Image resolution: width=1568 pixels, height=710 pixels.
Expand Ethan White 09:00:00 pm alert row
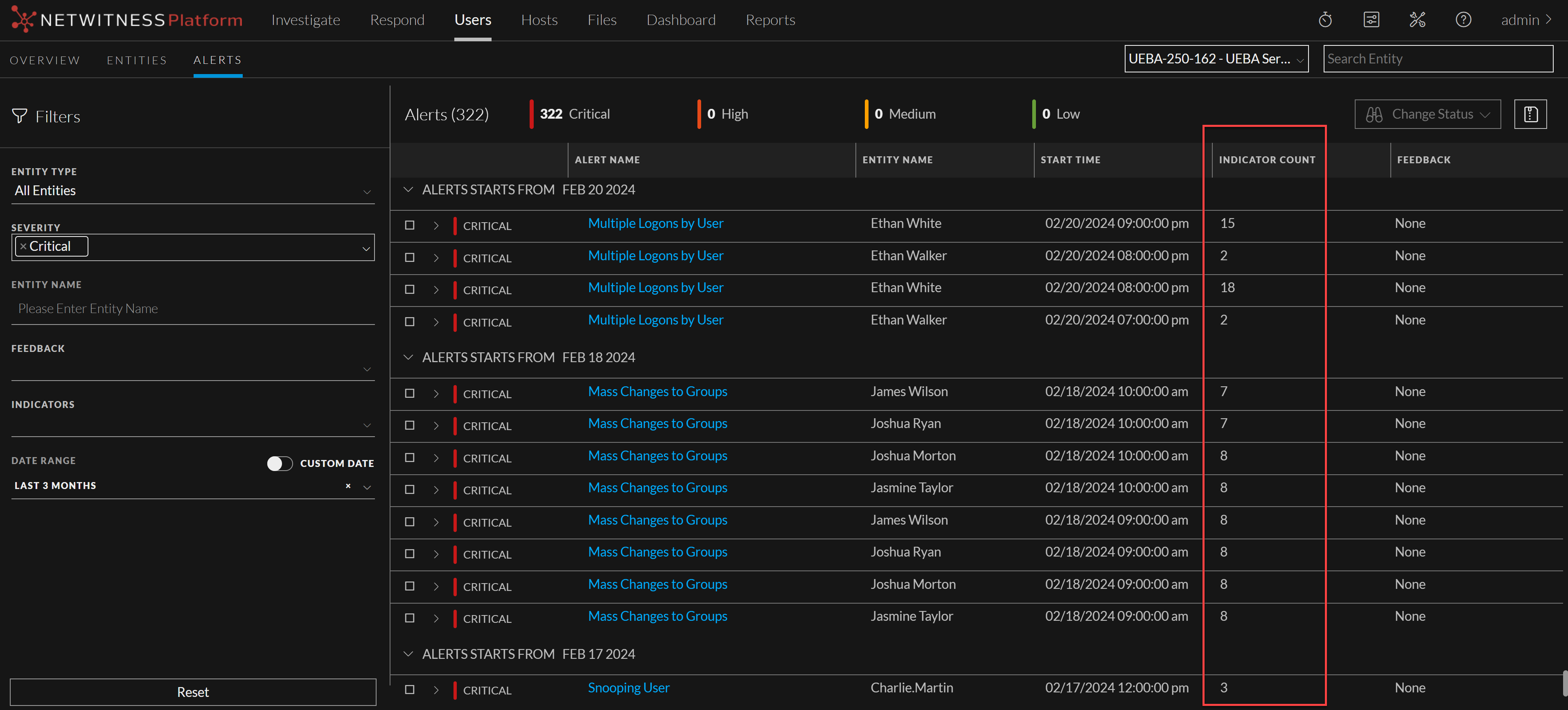coord(436,225)
